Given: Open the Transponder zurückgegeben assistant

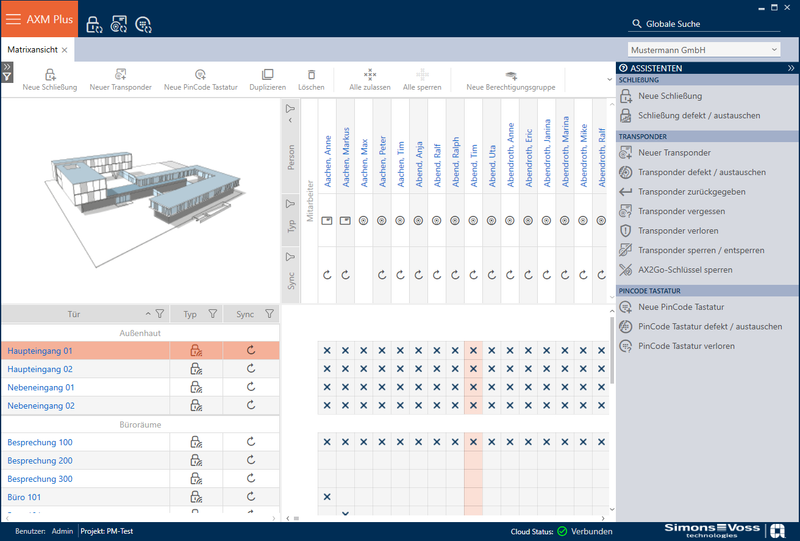Looking at the screenshot, I should click(691, 192).
